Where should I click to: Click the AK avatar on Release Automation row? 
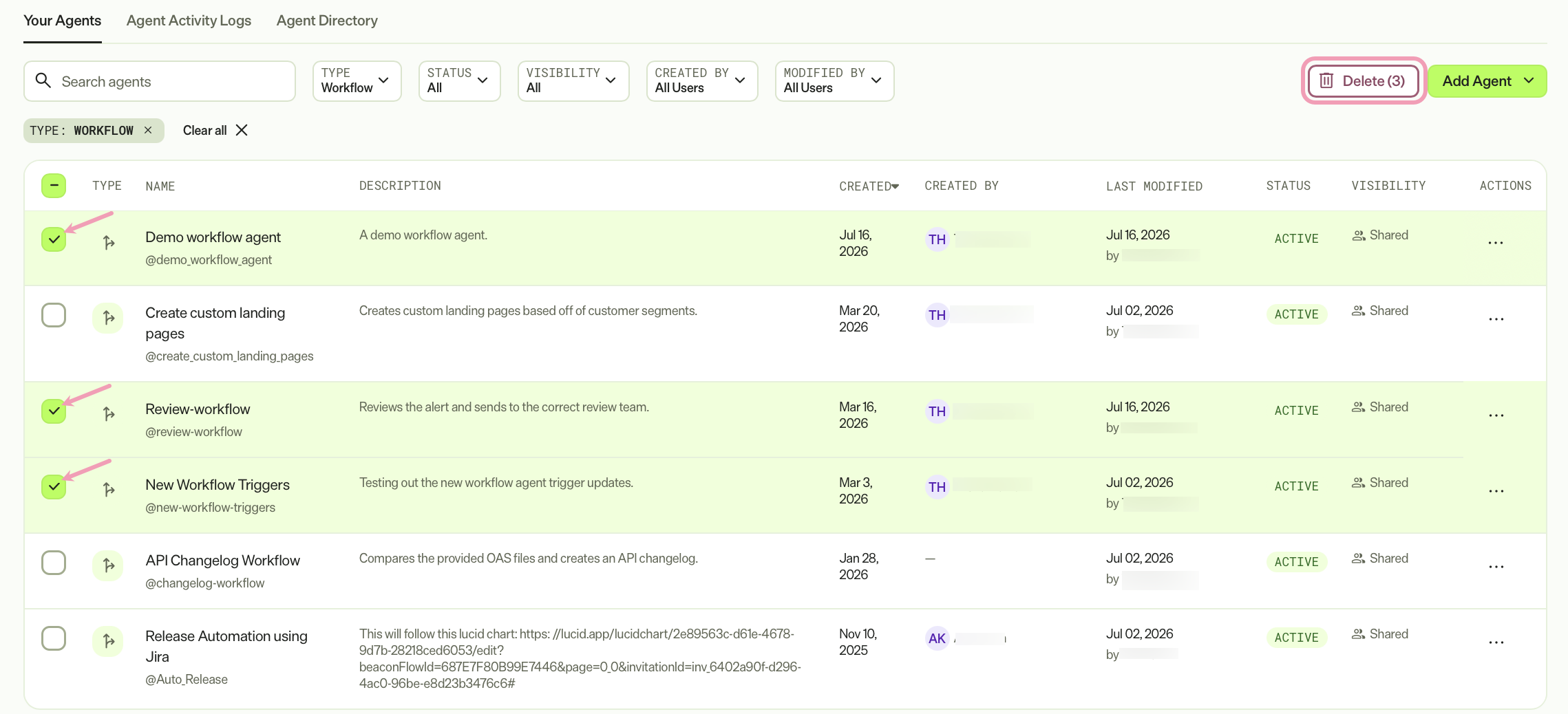(937, 638)
